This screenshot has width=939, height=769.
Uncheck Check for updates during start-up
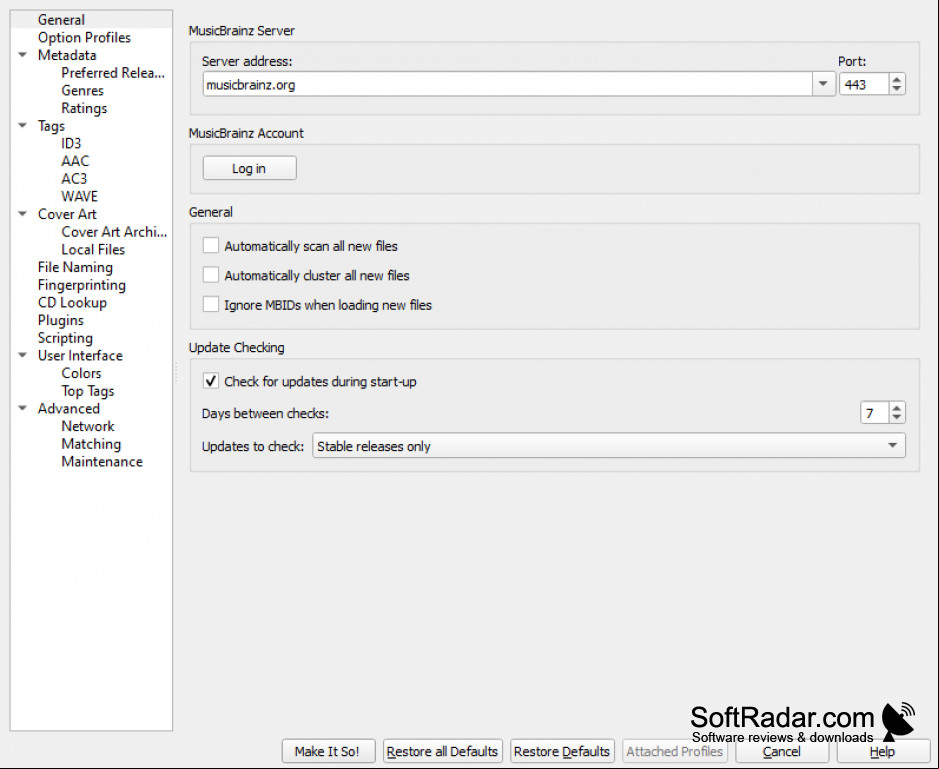211,381
